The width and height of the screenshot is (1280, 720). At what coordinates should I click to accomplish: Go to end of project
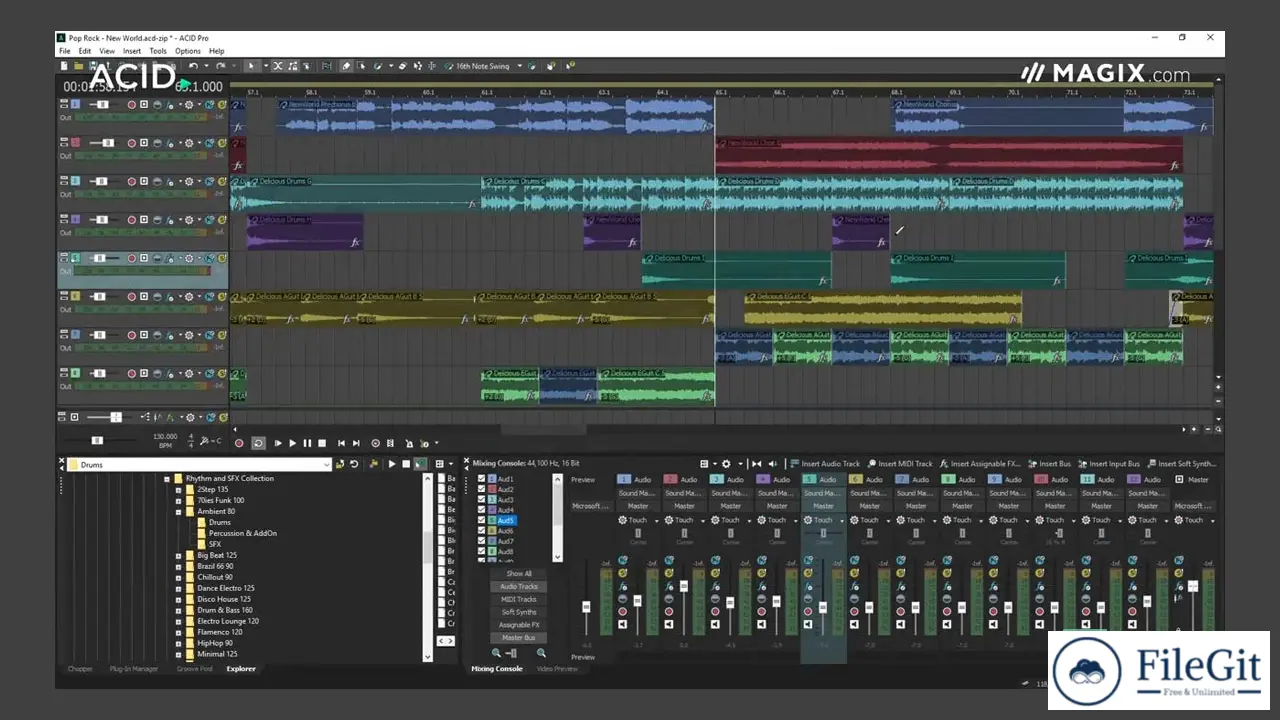tap(356, 443)
